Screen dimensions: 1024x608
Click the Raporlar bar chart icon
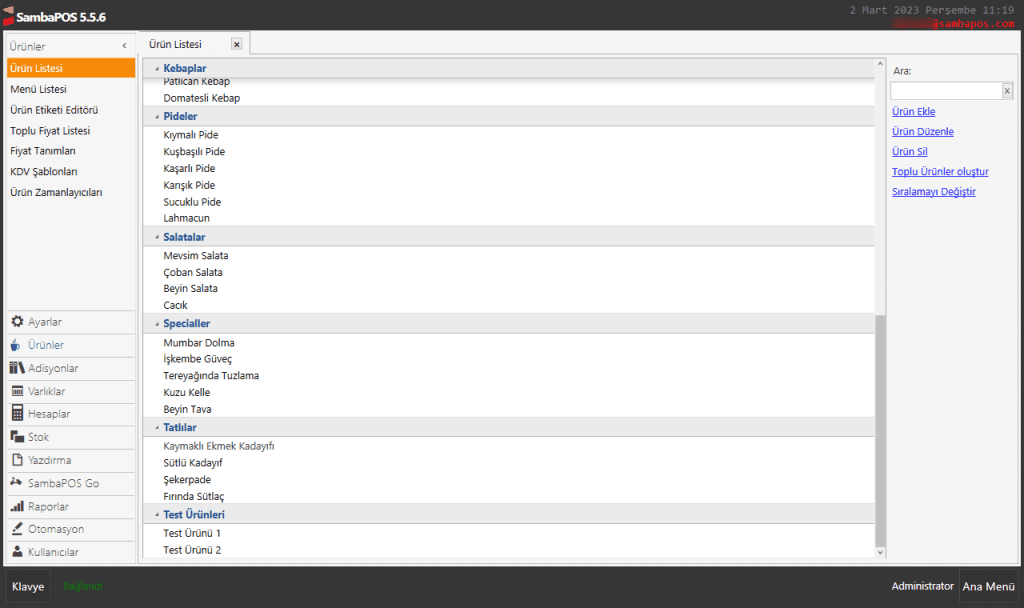pos(17,506)
